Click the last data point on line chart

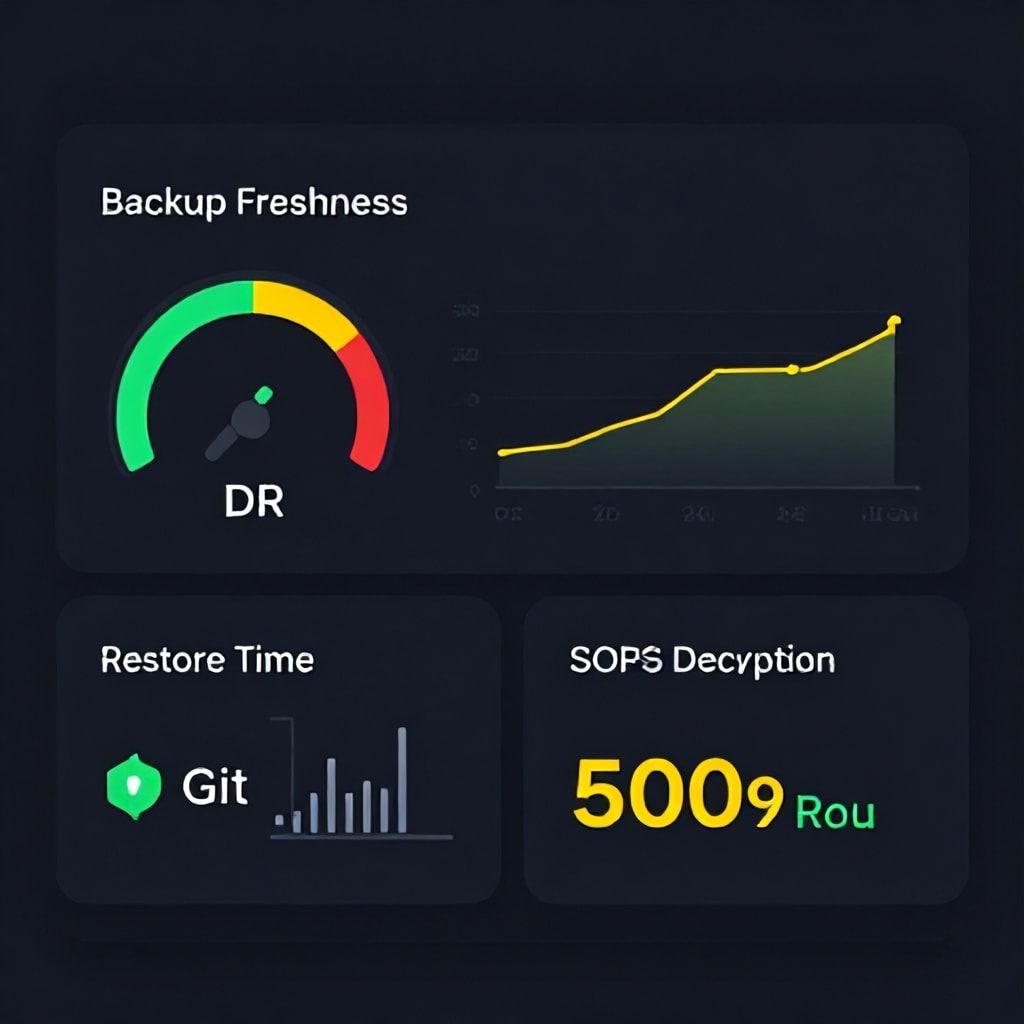(x=895, y=321)
